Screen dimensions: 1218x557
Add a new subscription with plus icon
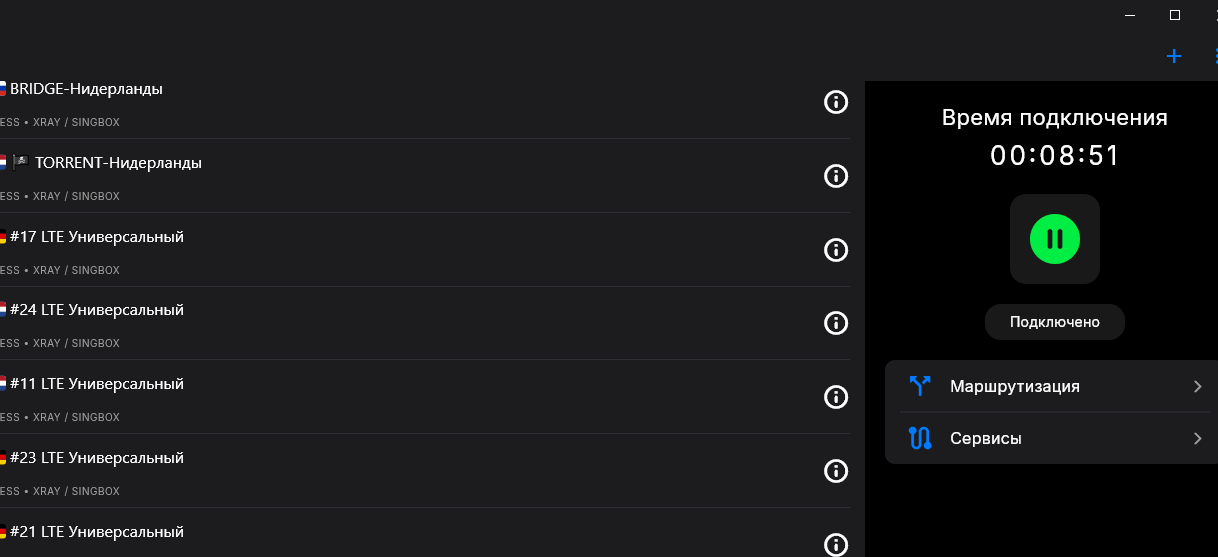click(1174, 56)
